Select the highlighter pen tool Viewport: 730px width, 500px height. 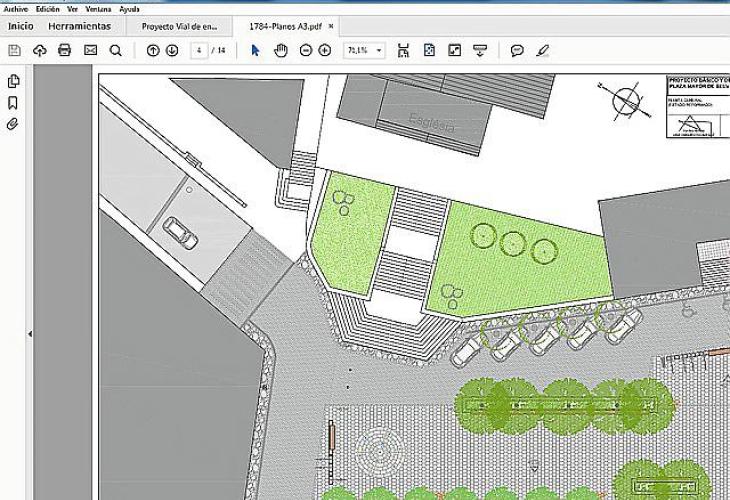543,50
